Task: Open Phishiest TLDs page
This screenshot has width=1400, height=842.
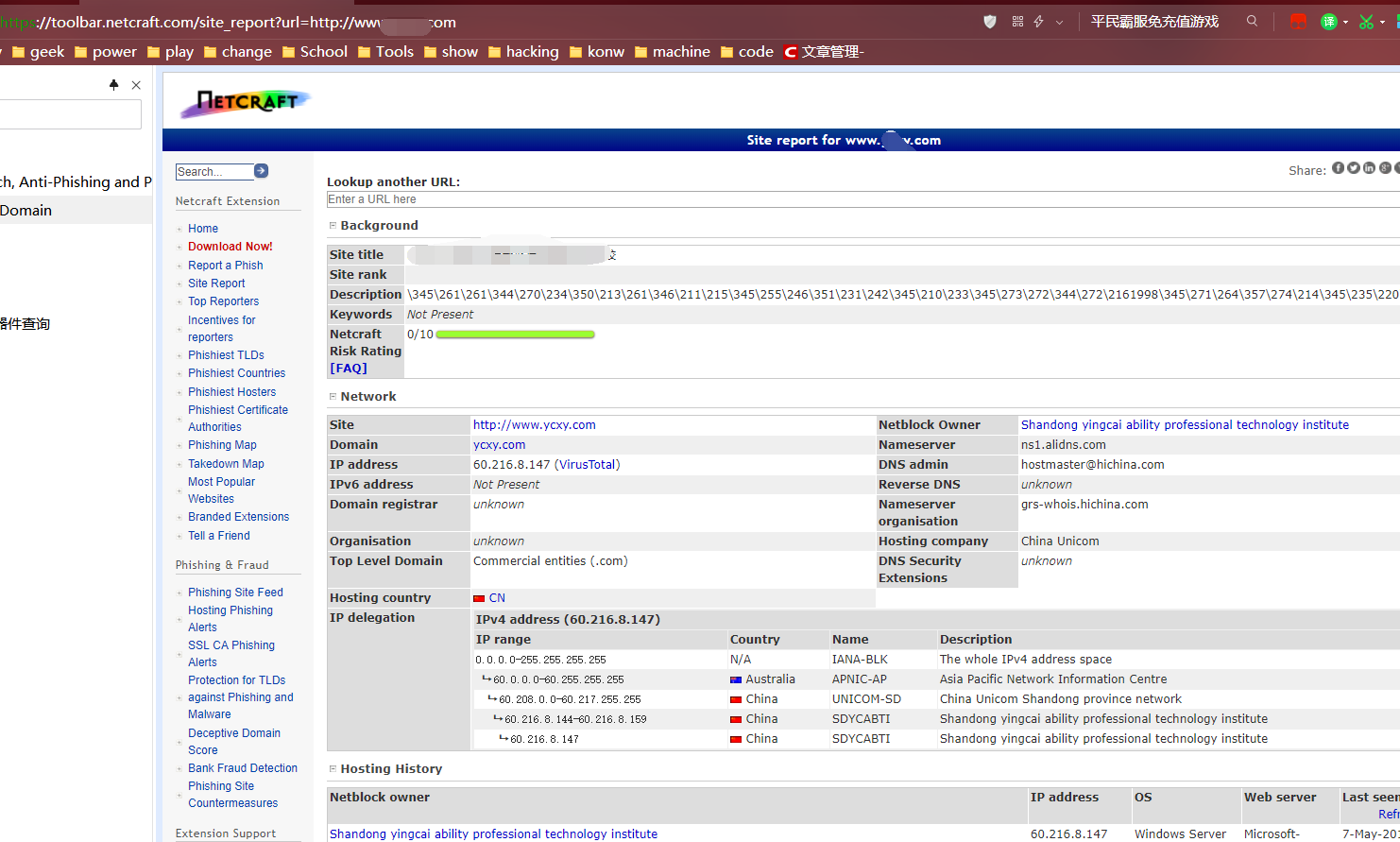Action: 226,354
